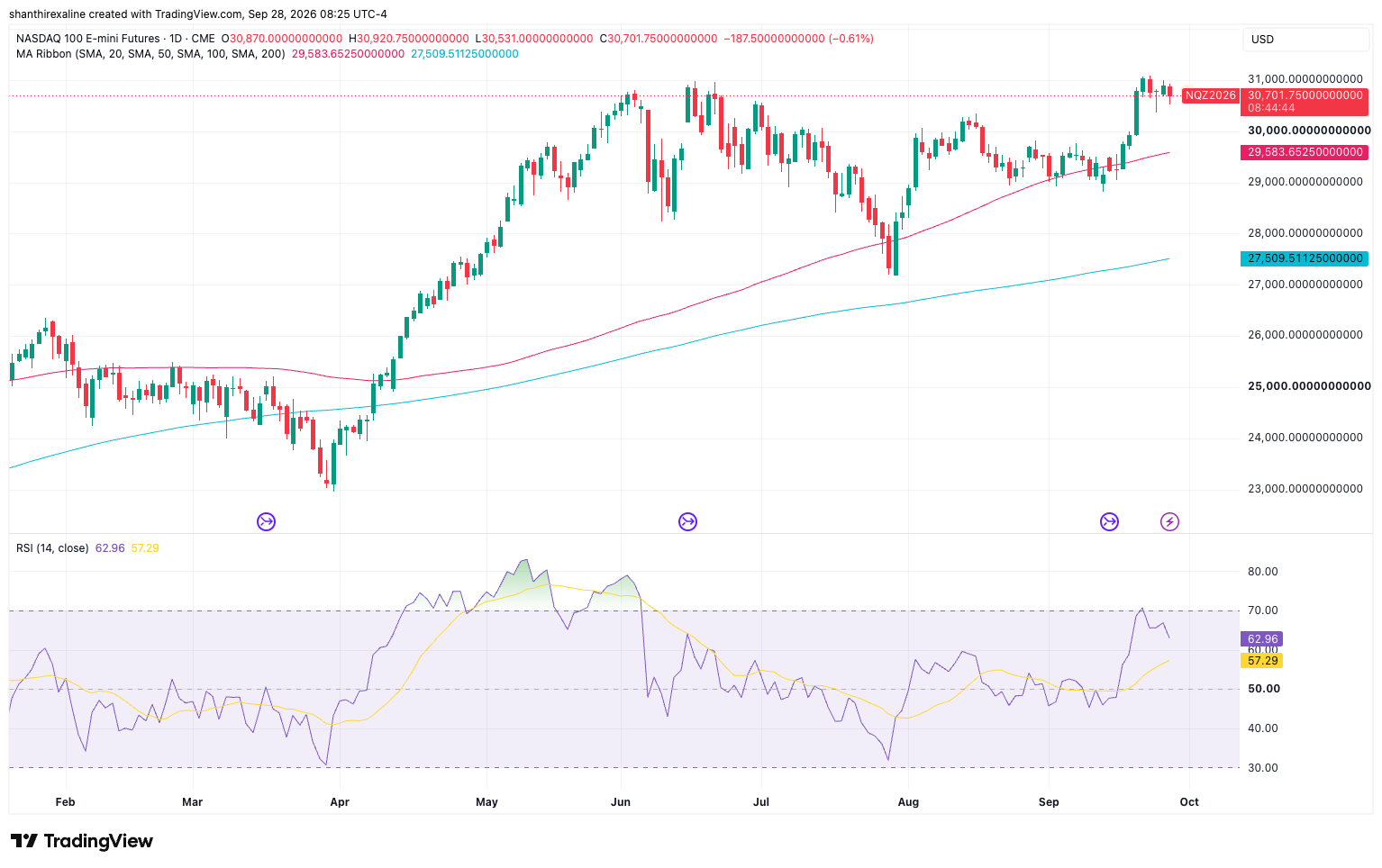Click the 30,701.75 current price label on the axis

coord(1305,95)
